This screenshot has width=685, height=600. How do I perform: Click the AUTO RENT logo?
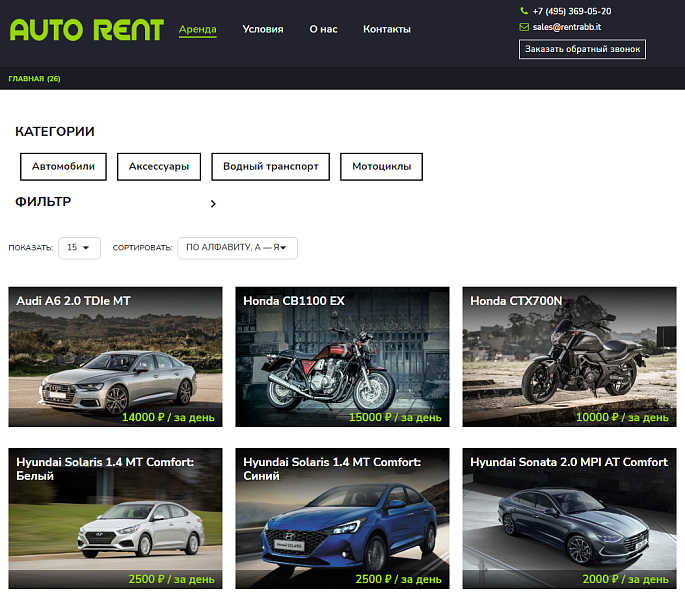click(x=86, y=30)
